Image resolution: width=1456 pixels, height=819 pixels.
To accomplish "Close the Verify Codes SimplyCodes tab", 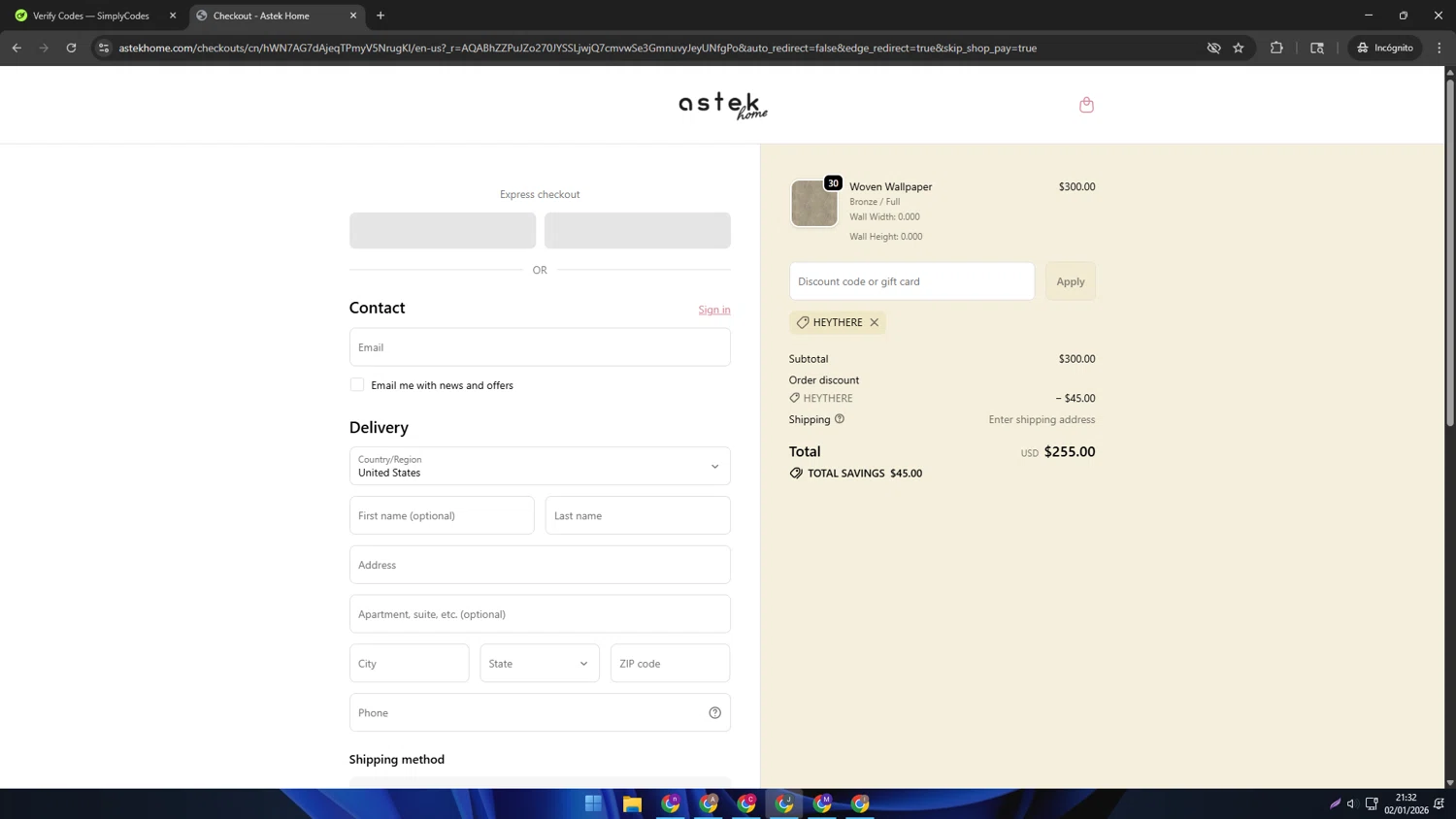I will pos(173,16).
